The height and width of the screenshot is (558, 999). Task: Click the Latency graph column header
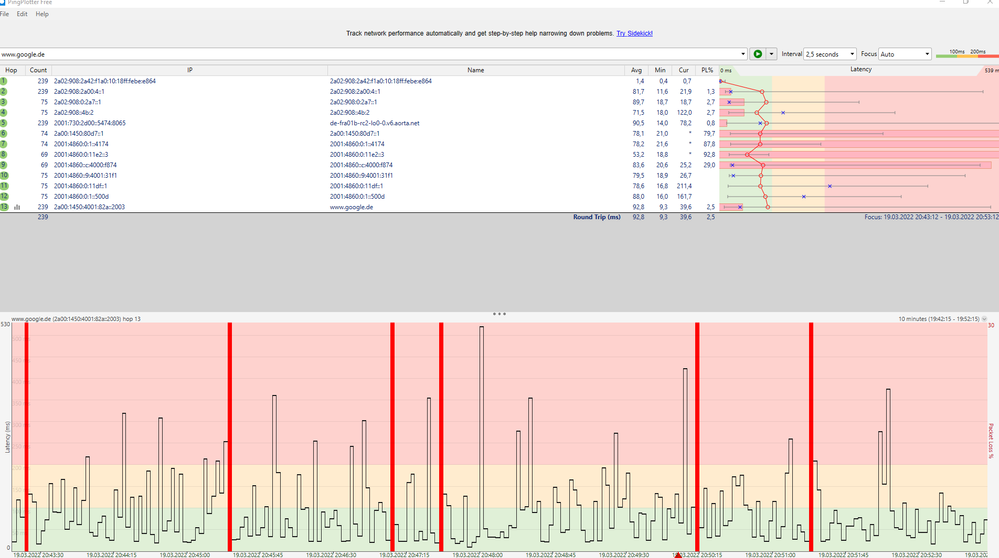click(x=860, y=70)
